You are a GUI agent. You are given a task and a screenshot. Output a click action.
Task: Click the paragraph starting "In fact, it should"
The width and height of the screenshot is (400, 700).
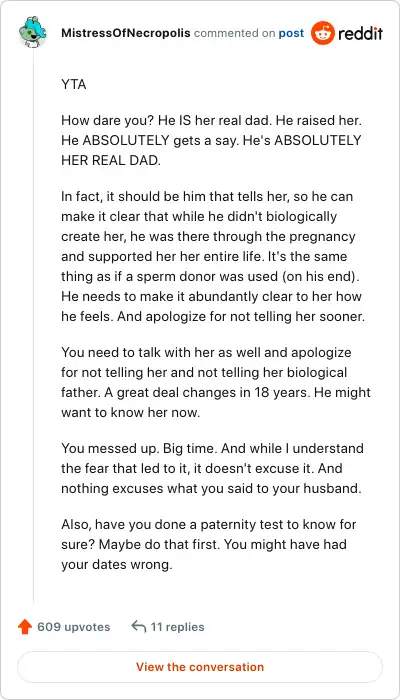coord(213,257)
